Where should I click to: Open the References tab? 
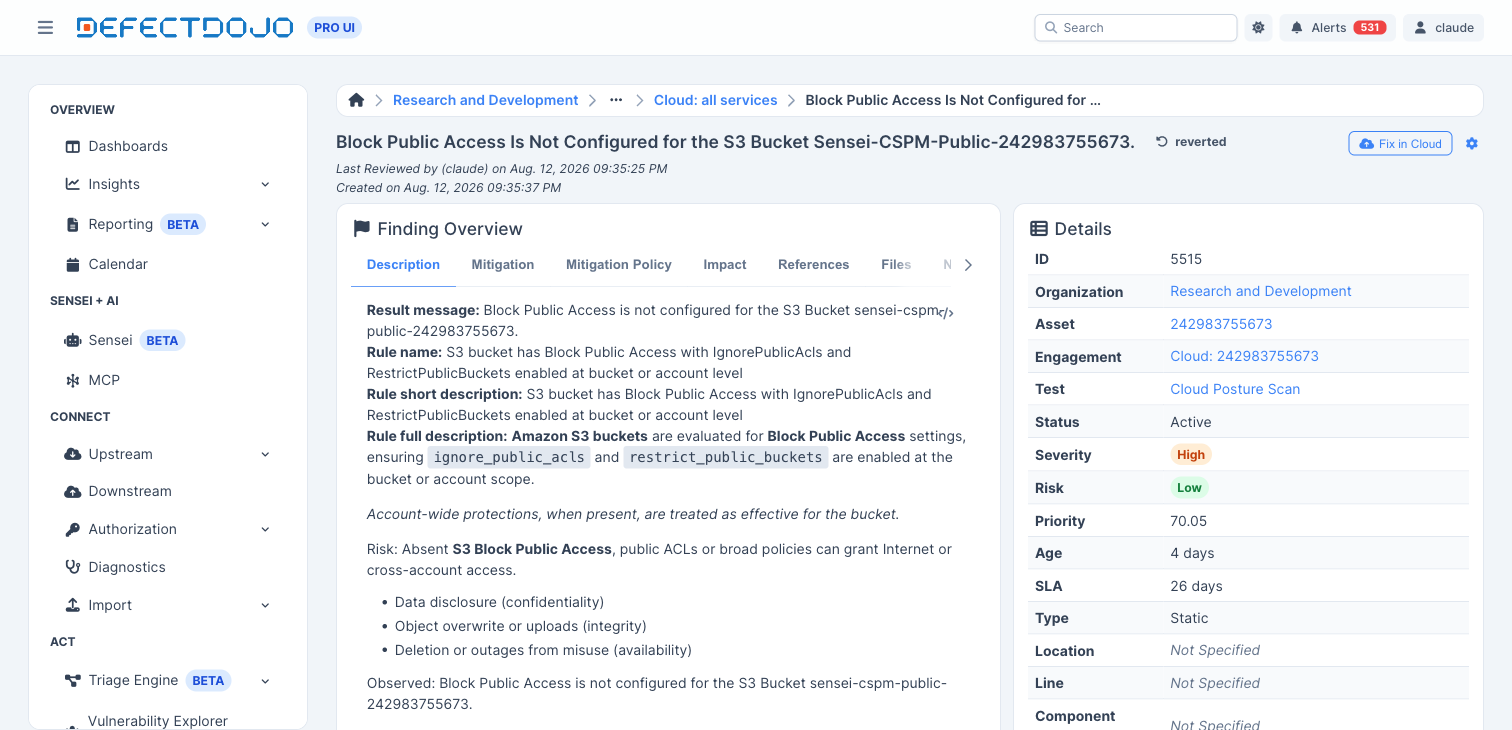coord(814,265)
